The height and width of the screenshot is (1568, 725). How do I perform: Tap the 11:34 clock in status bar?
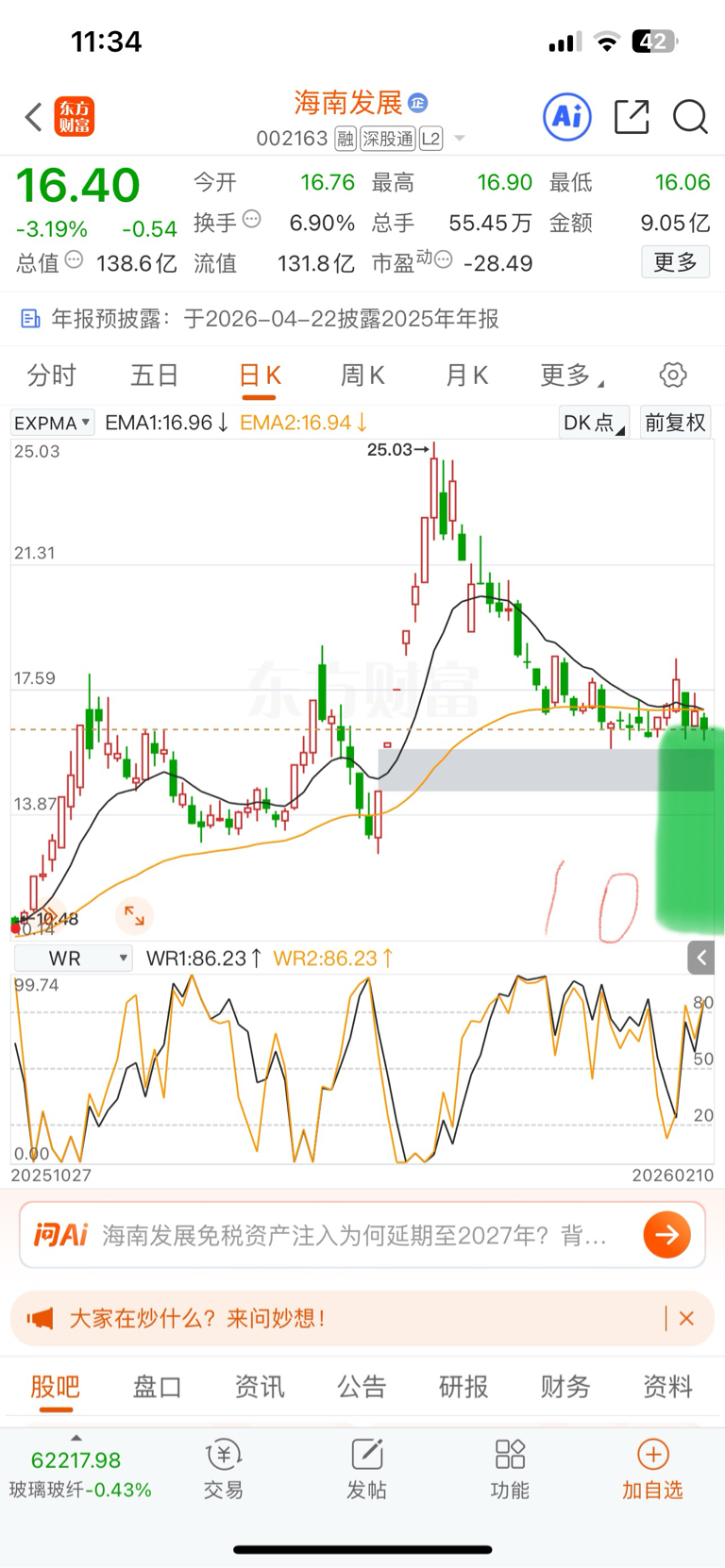tap(106, 42)
